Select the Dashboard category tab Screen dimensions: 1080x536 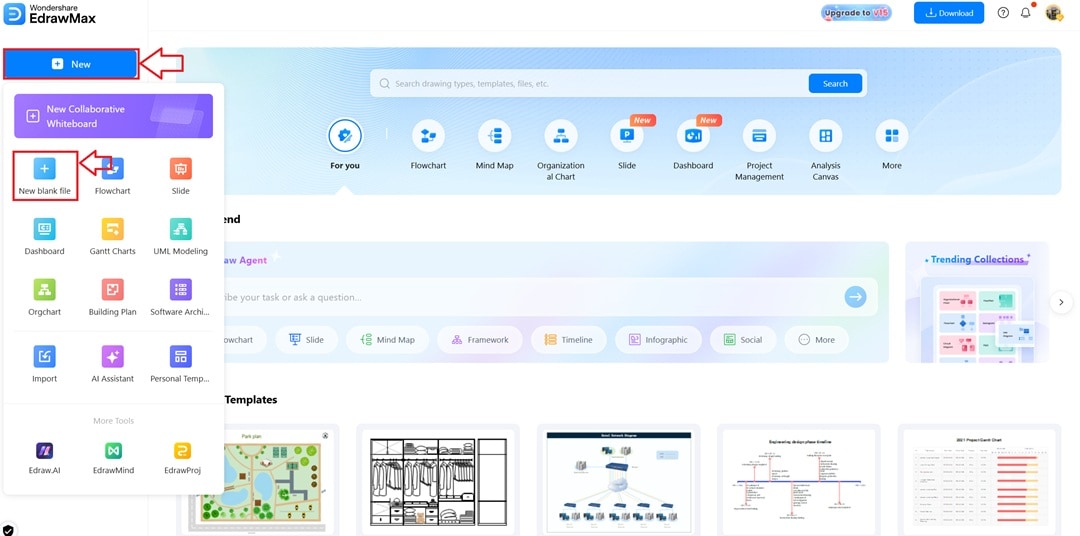click(x=693, y=145)
